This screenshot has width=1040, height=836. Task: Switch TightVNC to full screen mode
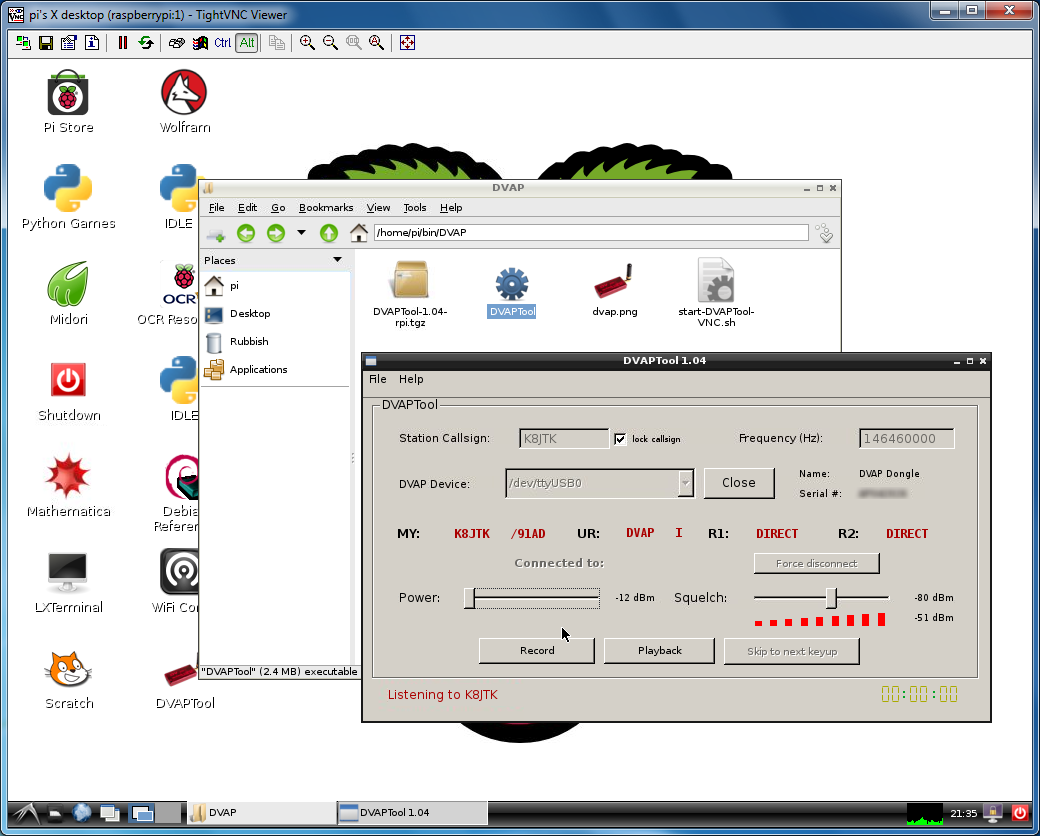tap(407, 43)
